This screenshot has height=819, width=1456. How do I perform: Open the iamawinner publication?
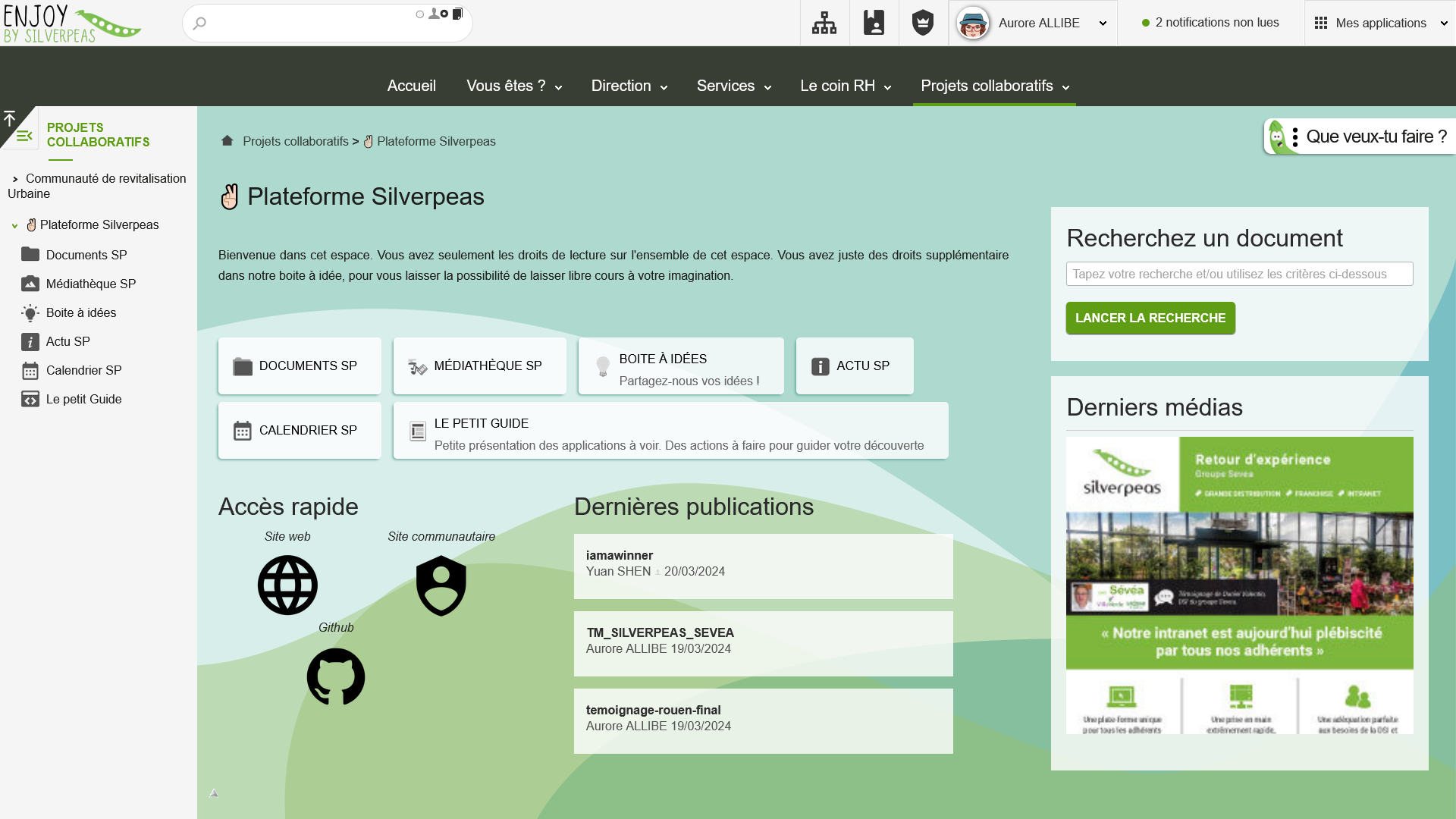click(763, 566)
